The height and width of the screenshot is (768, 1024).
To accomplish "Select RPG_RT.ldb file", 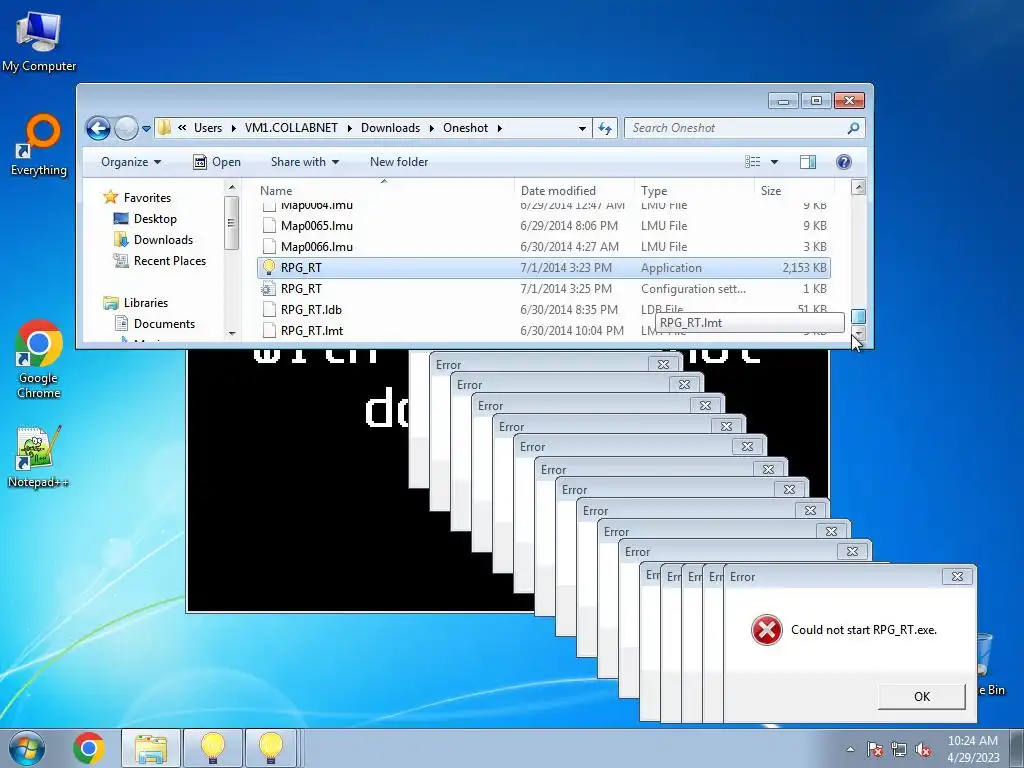I will pos(544,310).
